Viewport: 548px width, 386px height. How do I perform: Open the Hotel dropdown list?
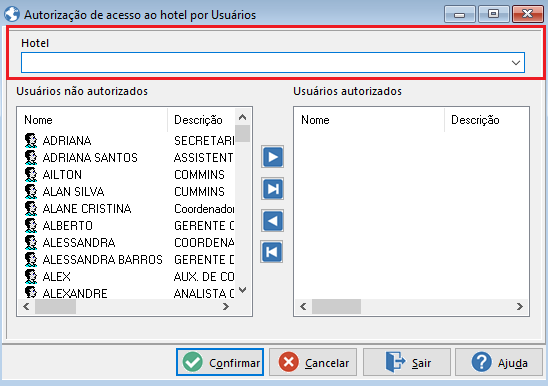516,63
